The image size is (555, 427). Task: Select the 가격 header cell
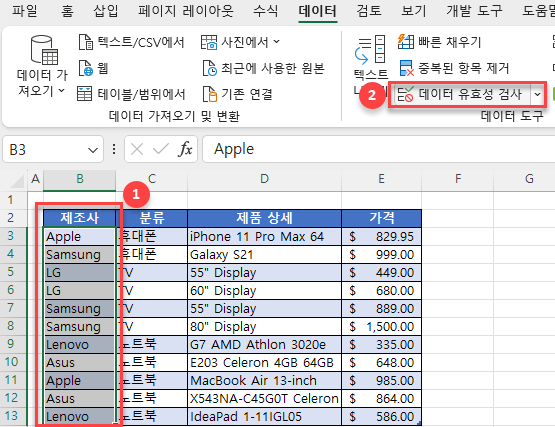pos(382,218)
